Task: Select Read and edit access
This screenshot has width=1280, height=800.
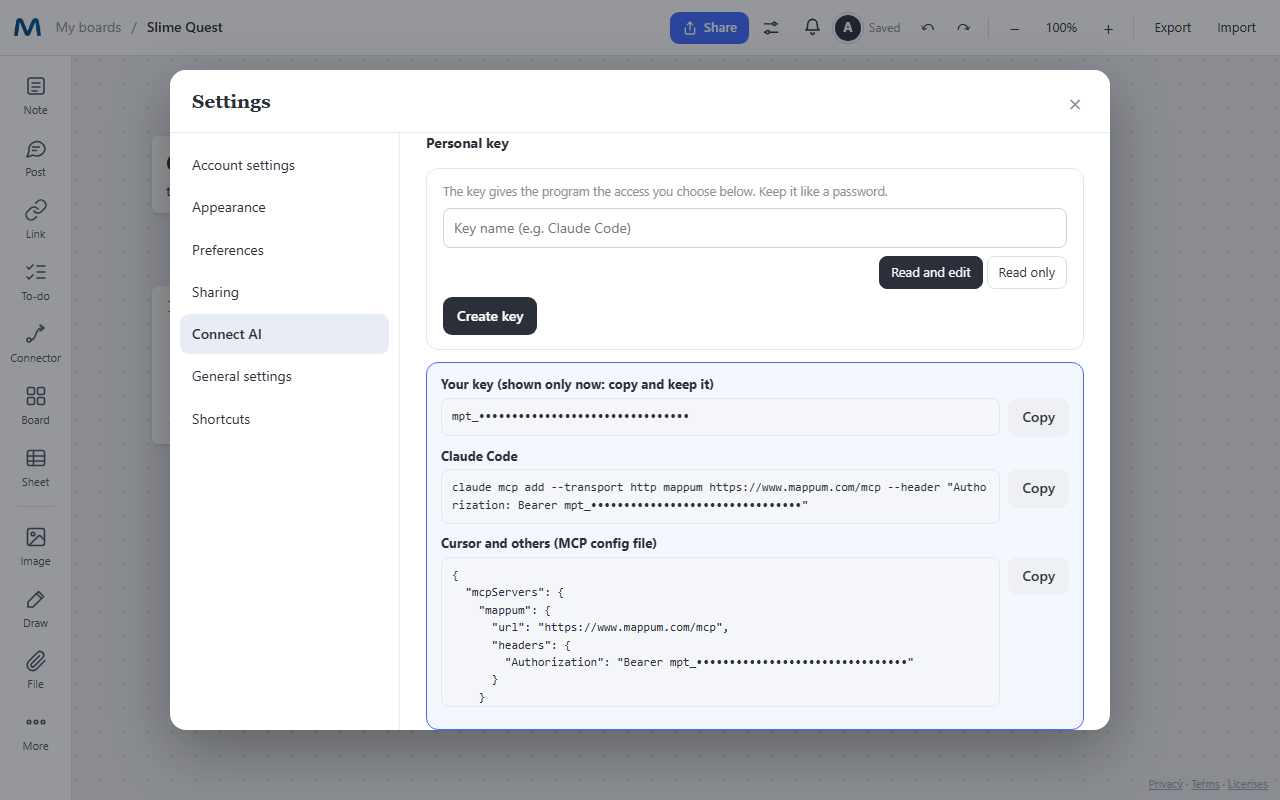Action: pyautogui.click(x=931, y=272)
